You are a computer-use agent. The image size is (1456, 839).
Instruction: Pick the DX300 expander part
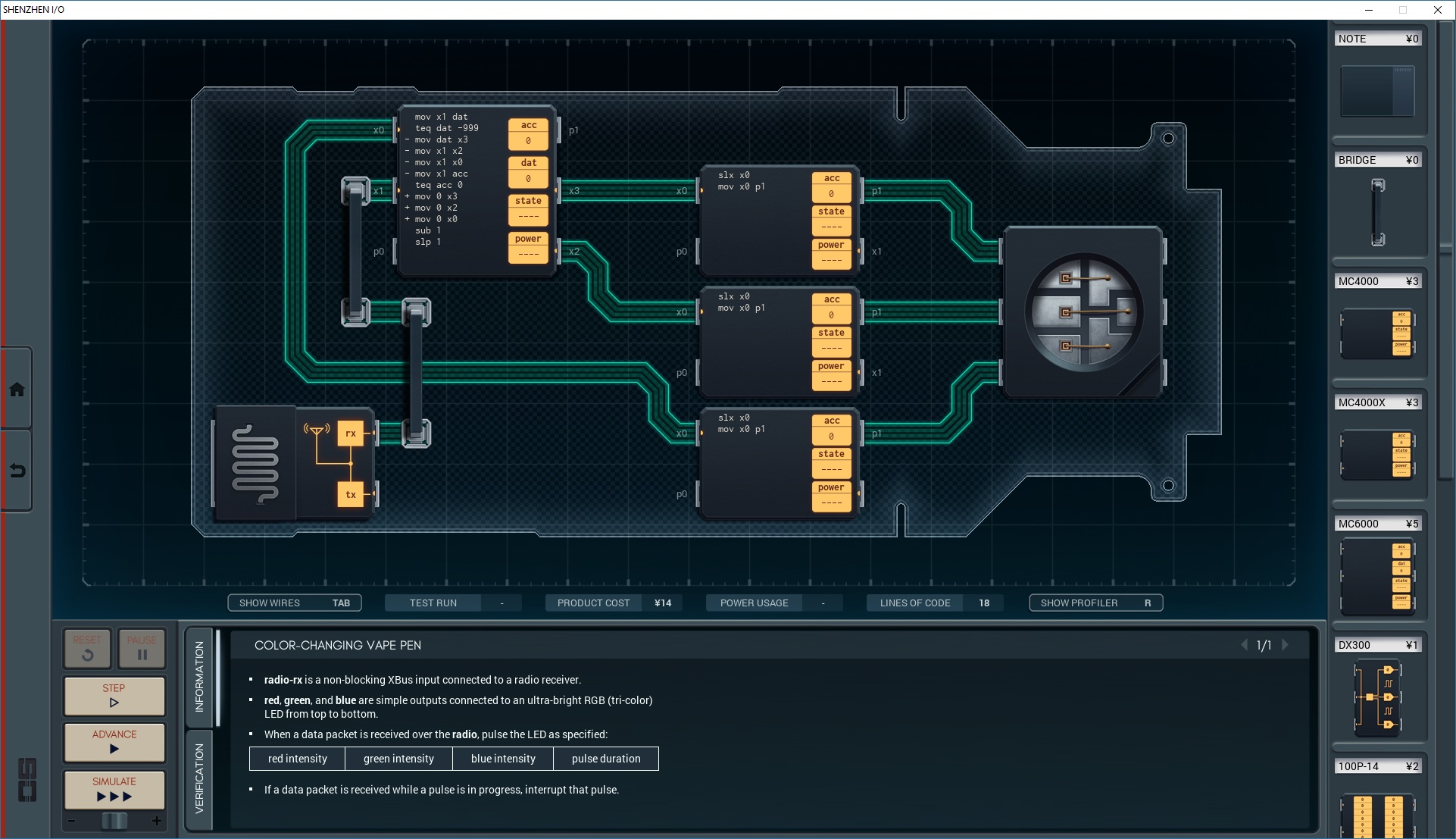(x=1377, y=697)
